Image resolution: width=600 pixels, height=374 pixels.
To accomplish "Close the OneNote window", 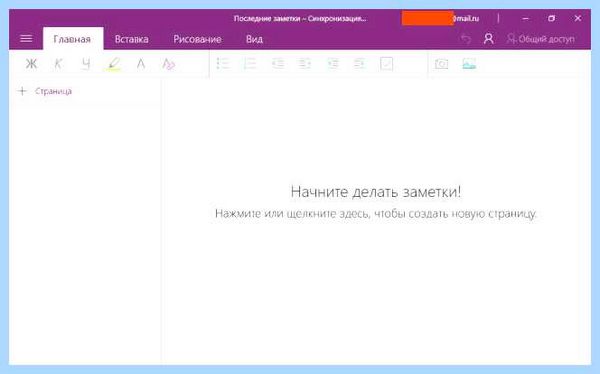I will click(578, 18).
